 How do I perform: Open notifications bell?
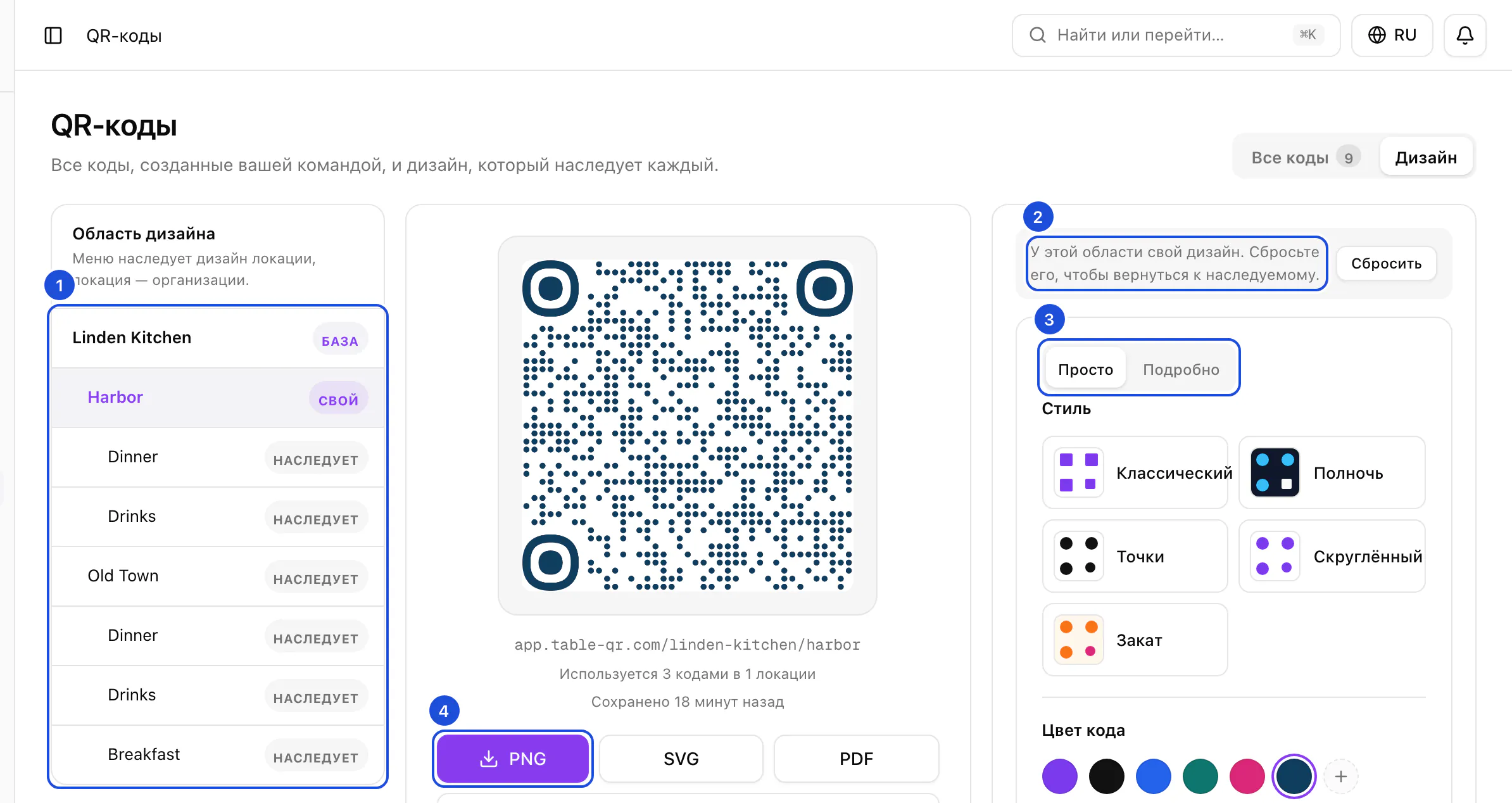point(1465,35)
